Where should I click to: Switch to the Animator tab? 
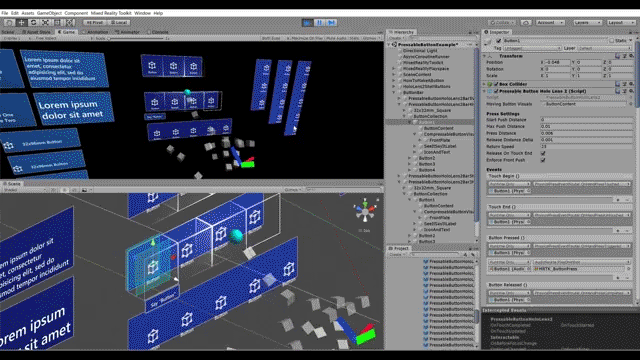128,32
